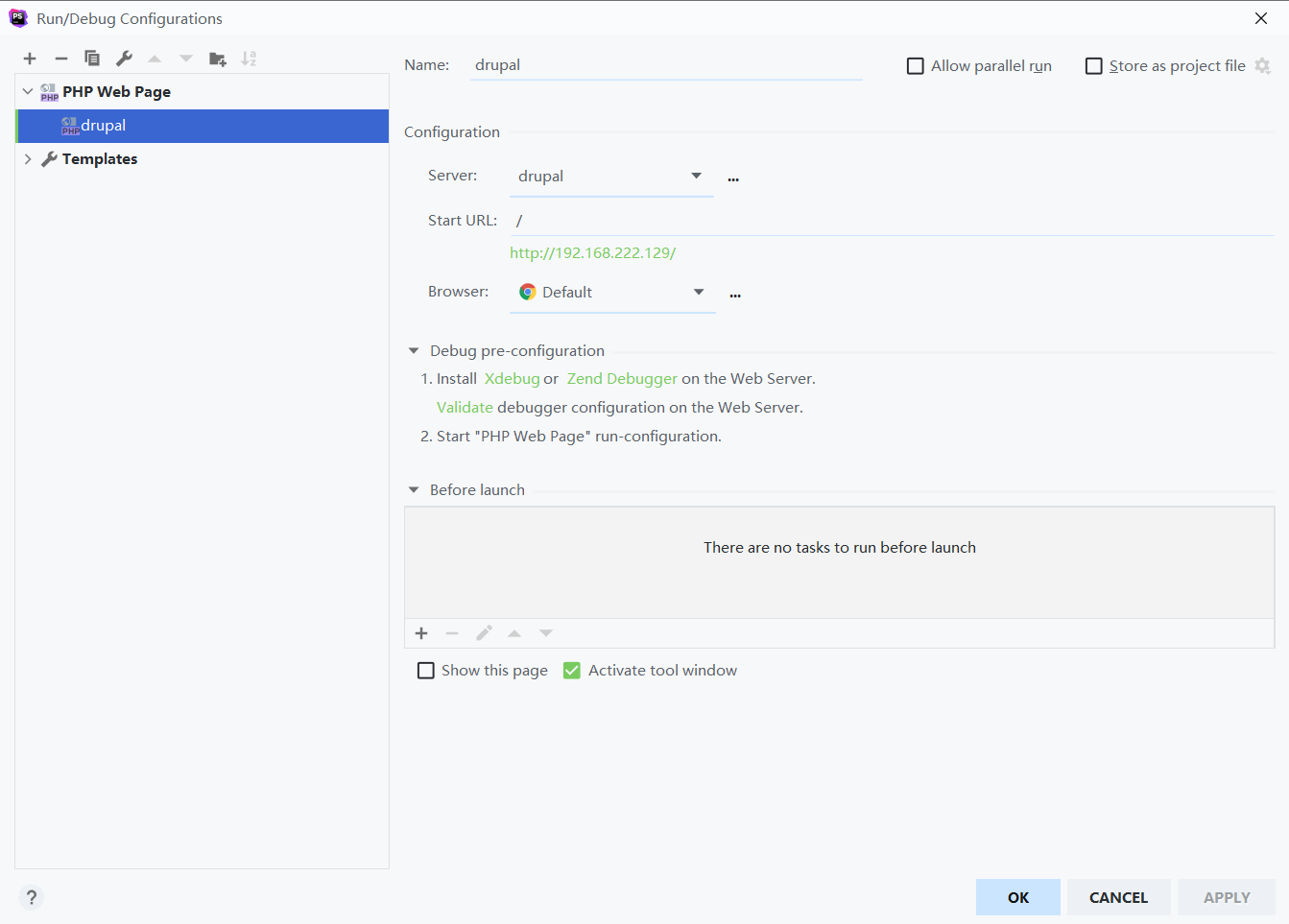Open the http://192.168.222.129/ URL link
1289x924 pixels.
point(593,253)
